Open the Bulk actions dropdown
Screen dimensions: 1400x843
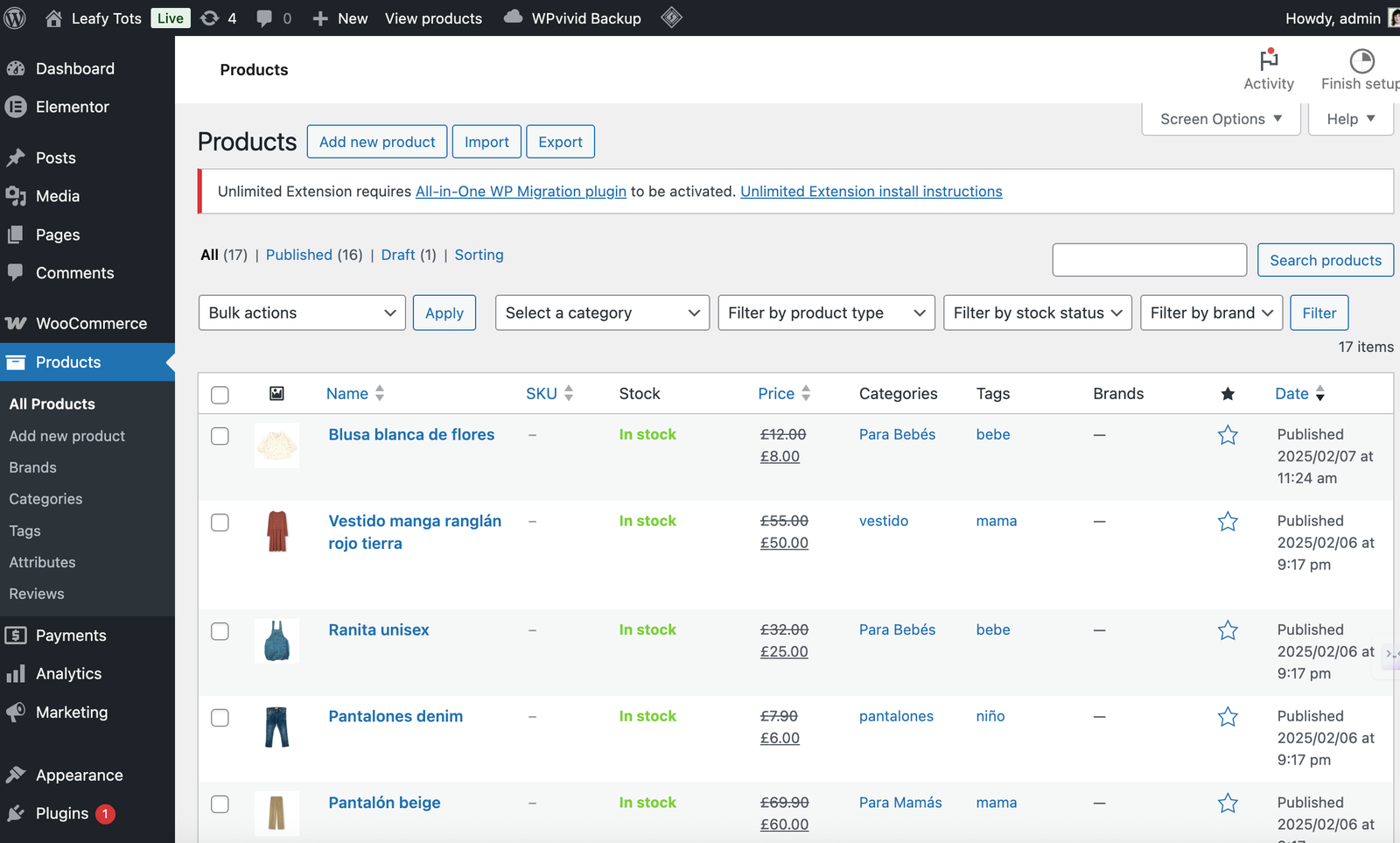(x=301, y=313)
